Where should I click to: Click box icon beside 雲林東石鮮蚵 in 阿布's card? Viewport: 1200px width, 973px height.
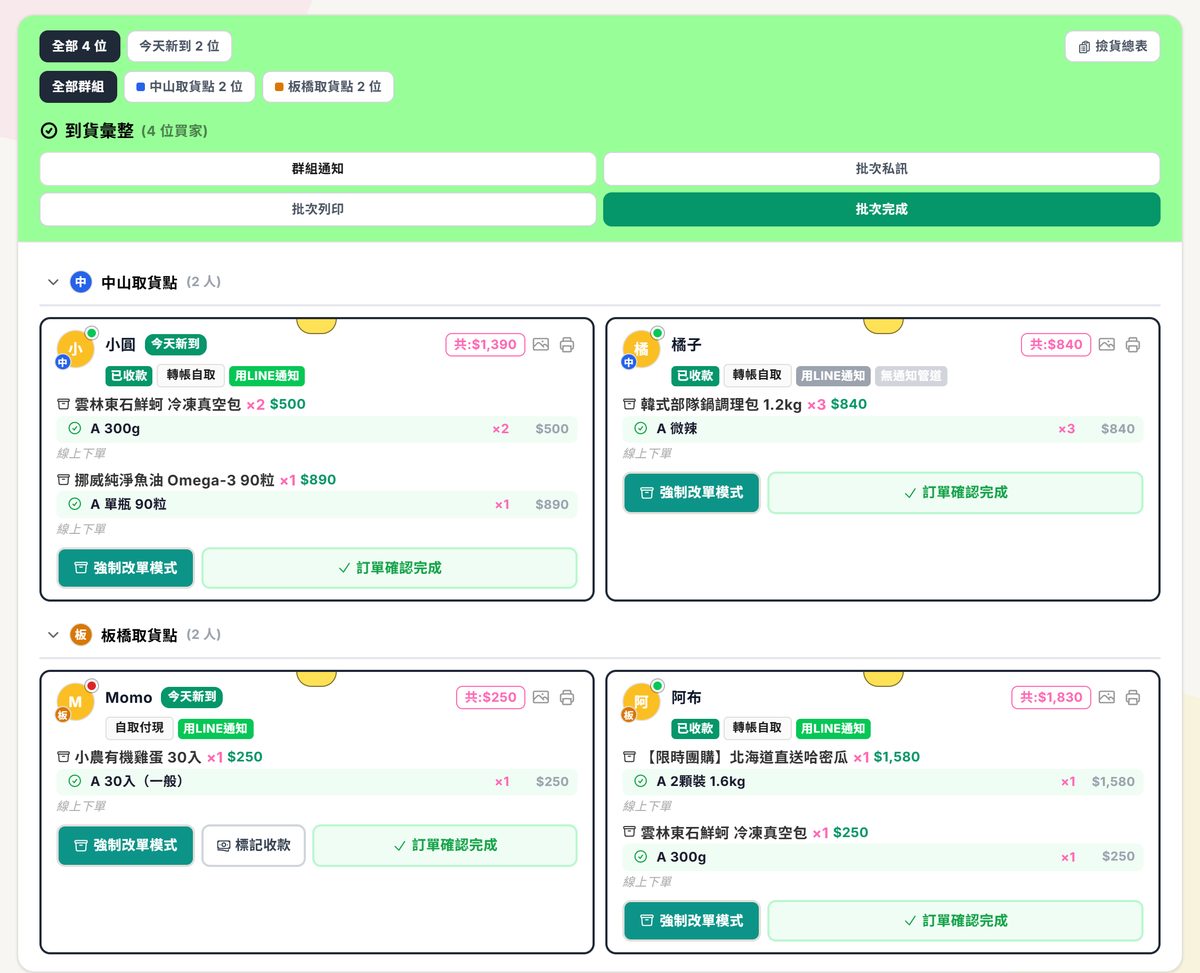click(629, 832)
